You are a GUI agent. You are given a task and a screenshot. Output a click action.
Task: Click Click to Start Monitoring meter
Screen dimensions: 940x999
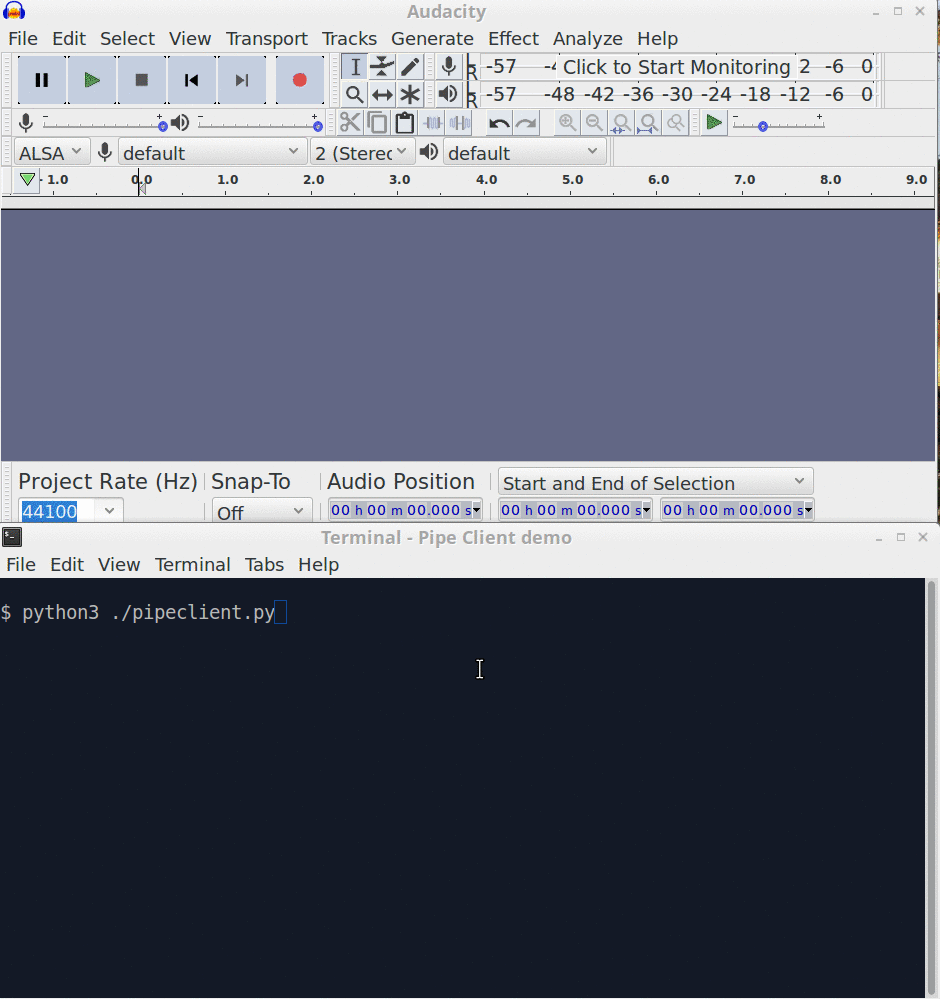click(676, 67)
